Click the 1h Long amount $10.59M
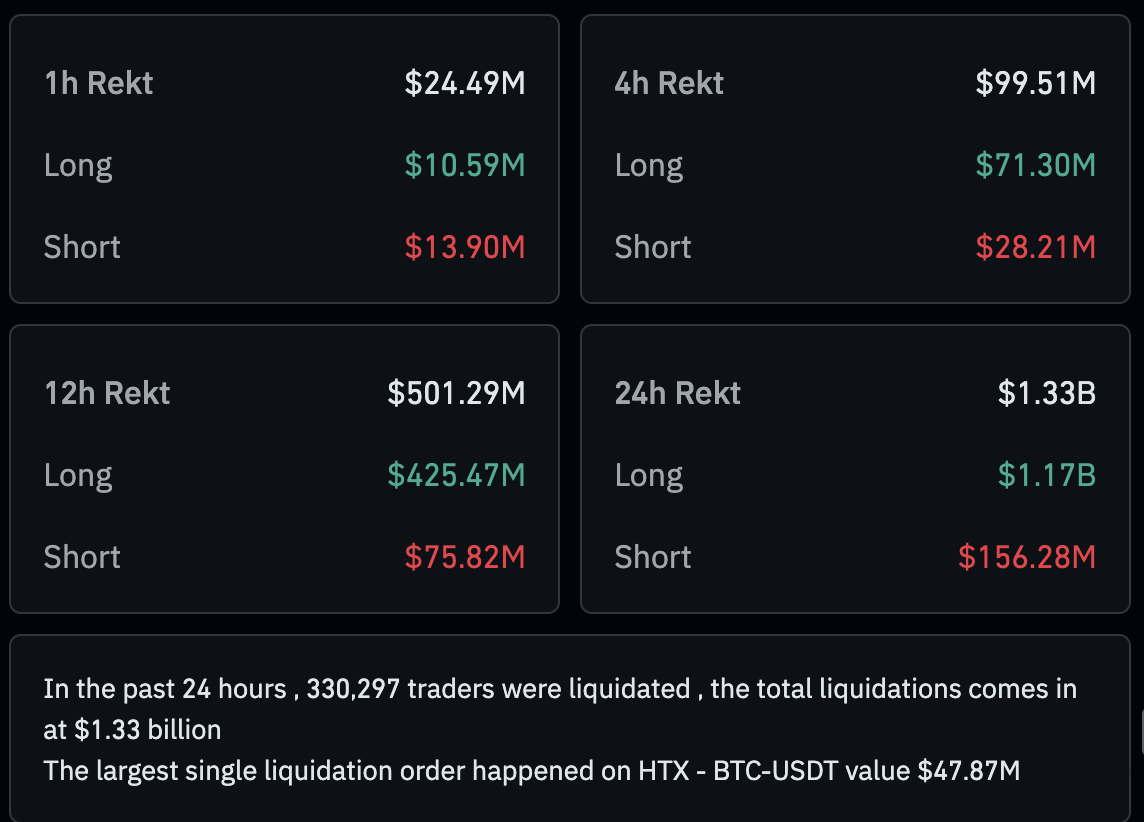1144x822 pixels. 465,165
